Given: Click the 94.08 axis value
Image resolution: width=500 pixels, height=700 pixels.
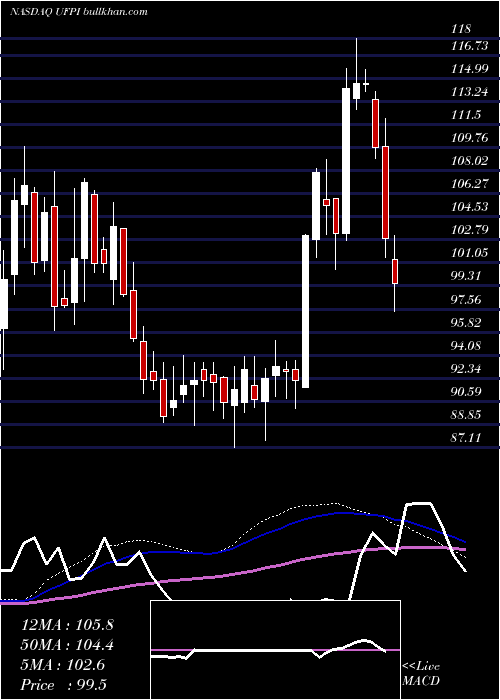Looking at the screenshot, I should [x=466, y=345].
